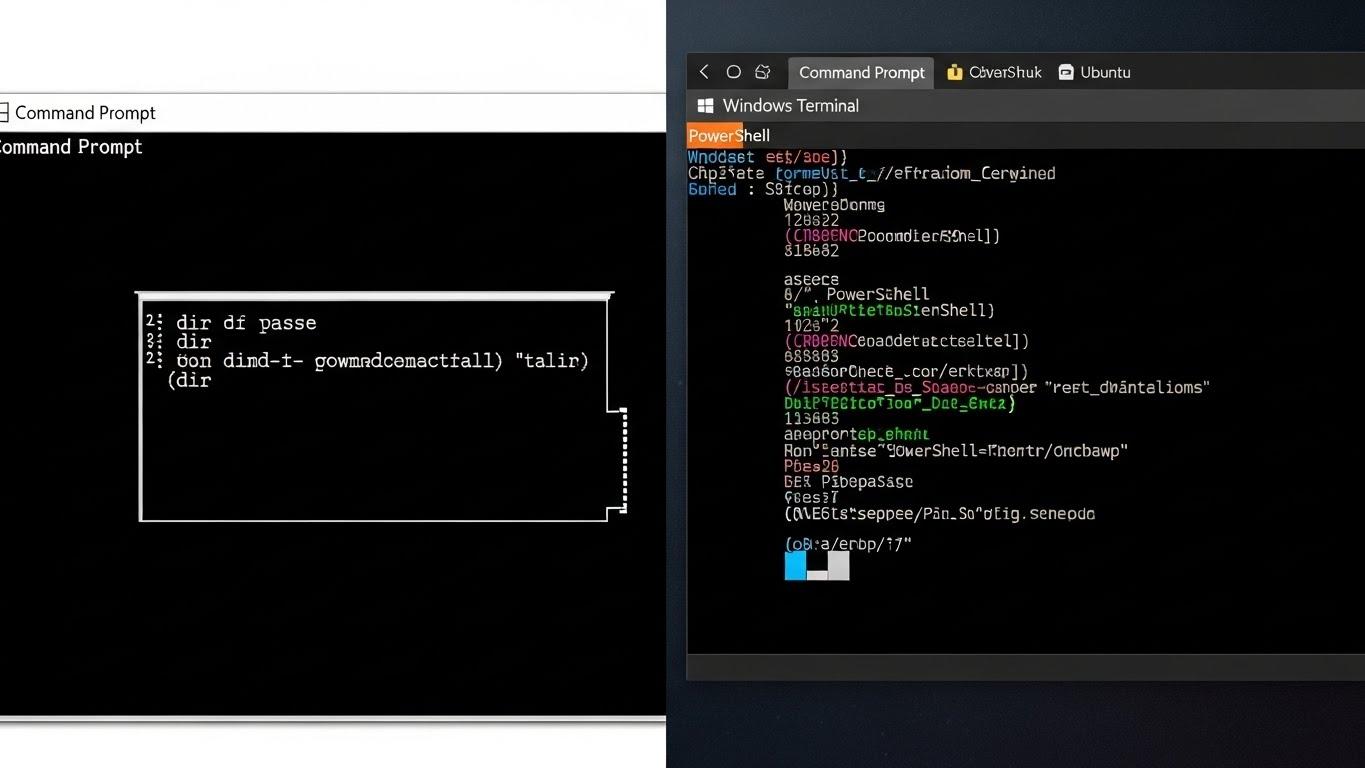Click the blue color block at the terminal bottom

pyautogui.click(x=794, y=566)
